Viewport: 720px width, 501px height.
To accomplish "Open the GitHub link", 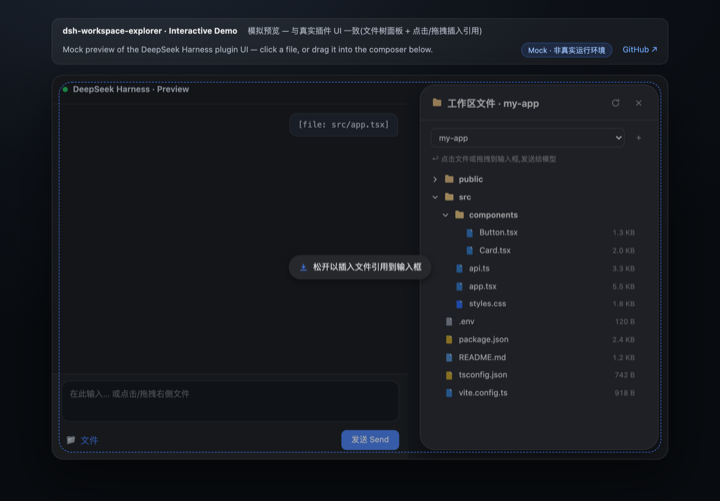I will [640, 50].
